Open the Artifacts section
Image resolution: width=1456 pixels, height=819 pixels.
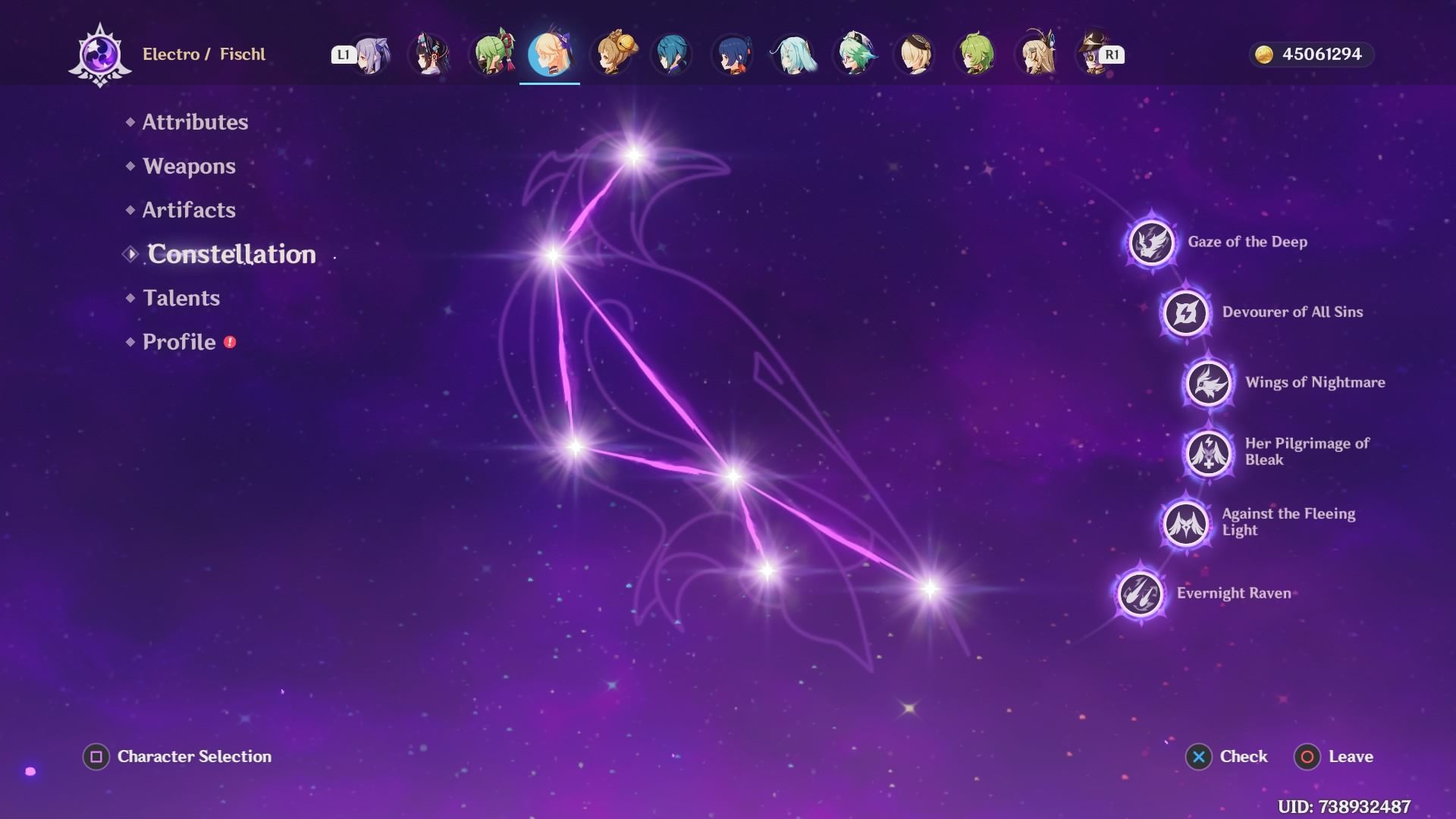[x=189, y=210]
